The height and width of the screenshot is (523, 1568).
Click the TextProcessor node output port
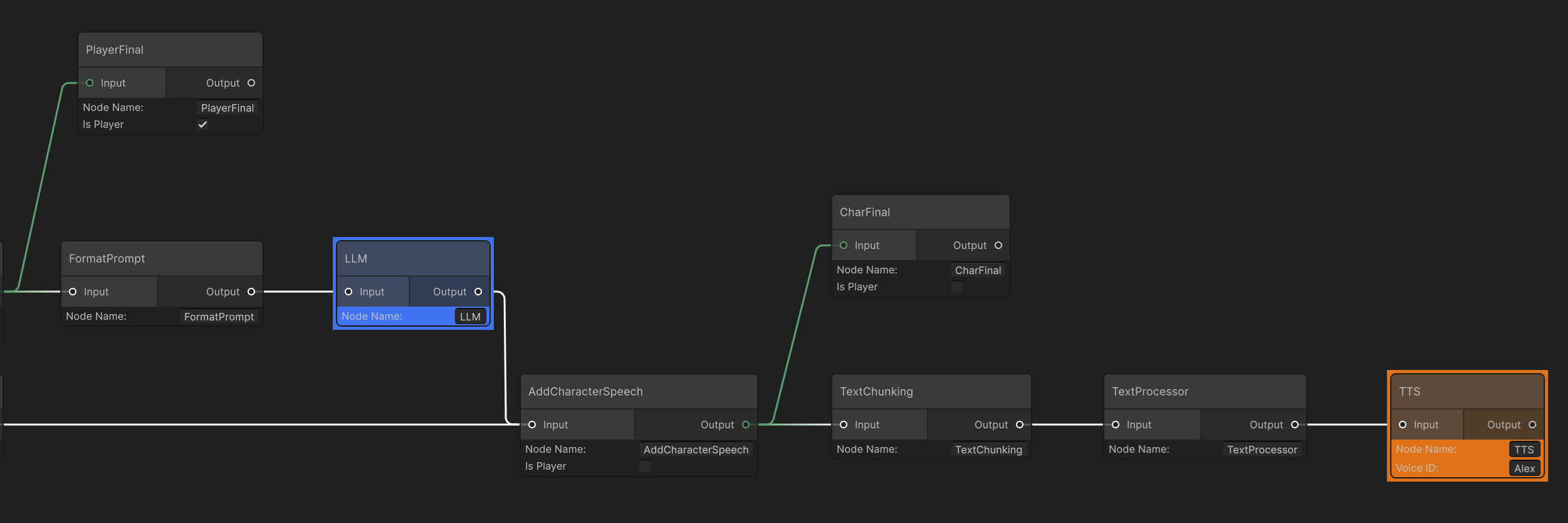1295,425
